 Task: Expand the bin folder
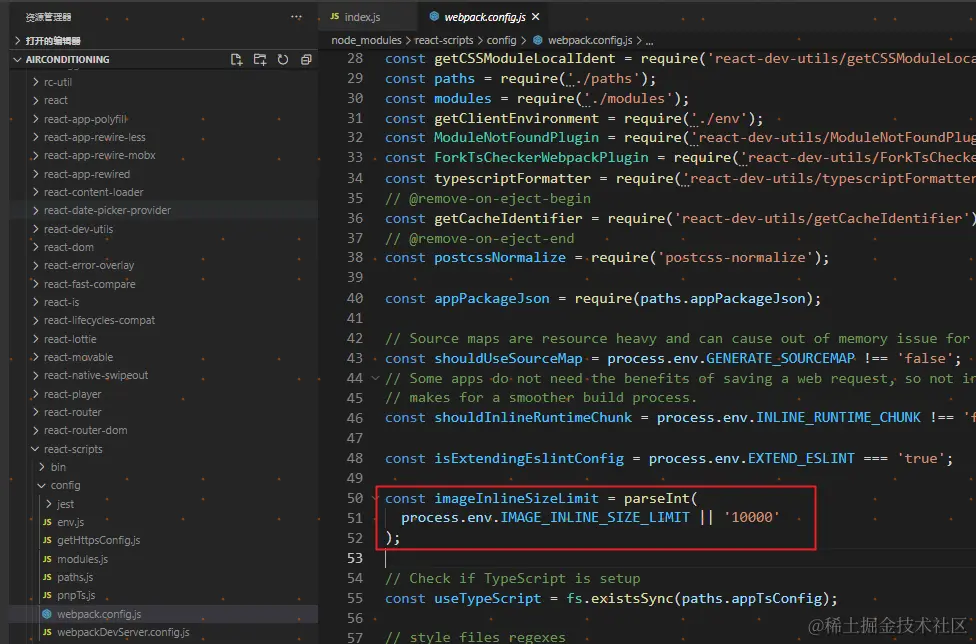point(42,467)
